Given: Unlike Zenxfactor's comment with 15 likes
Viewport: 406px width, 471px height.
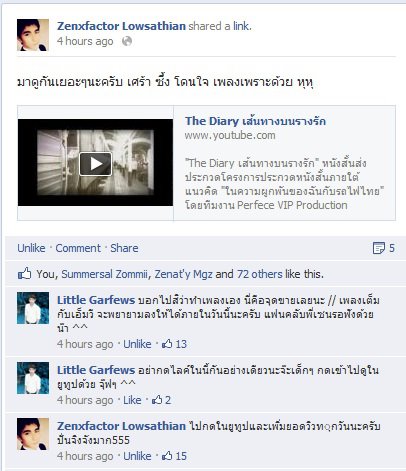Looking at the screenshot, I should 137,456.
